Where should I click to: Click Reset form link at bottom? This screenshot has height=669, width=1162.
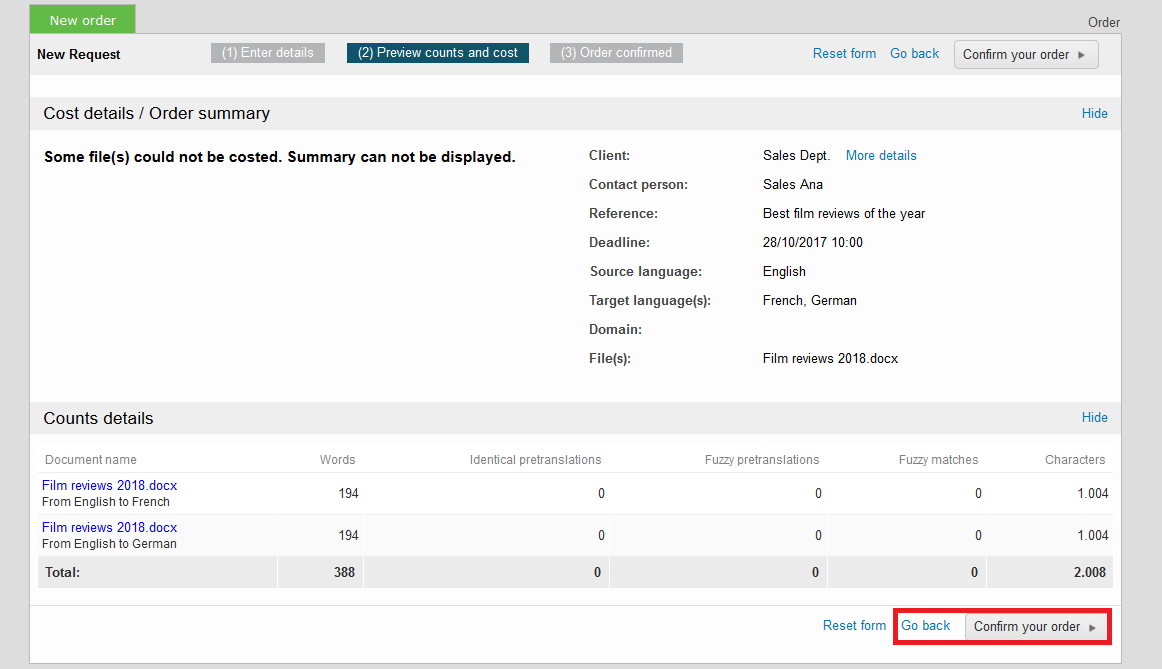click(854, 626)
